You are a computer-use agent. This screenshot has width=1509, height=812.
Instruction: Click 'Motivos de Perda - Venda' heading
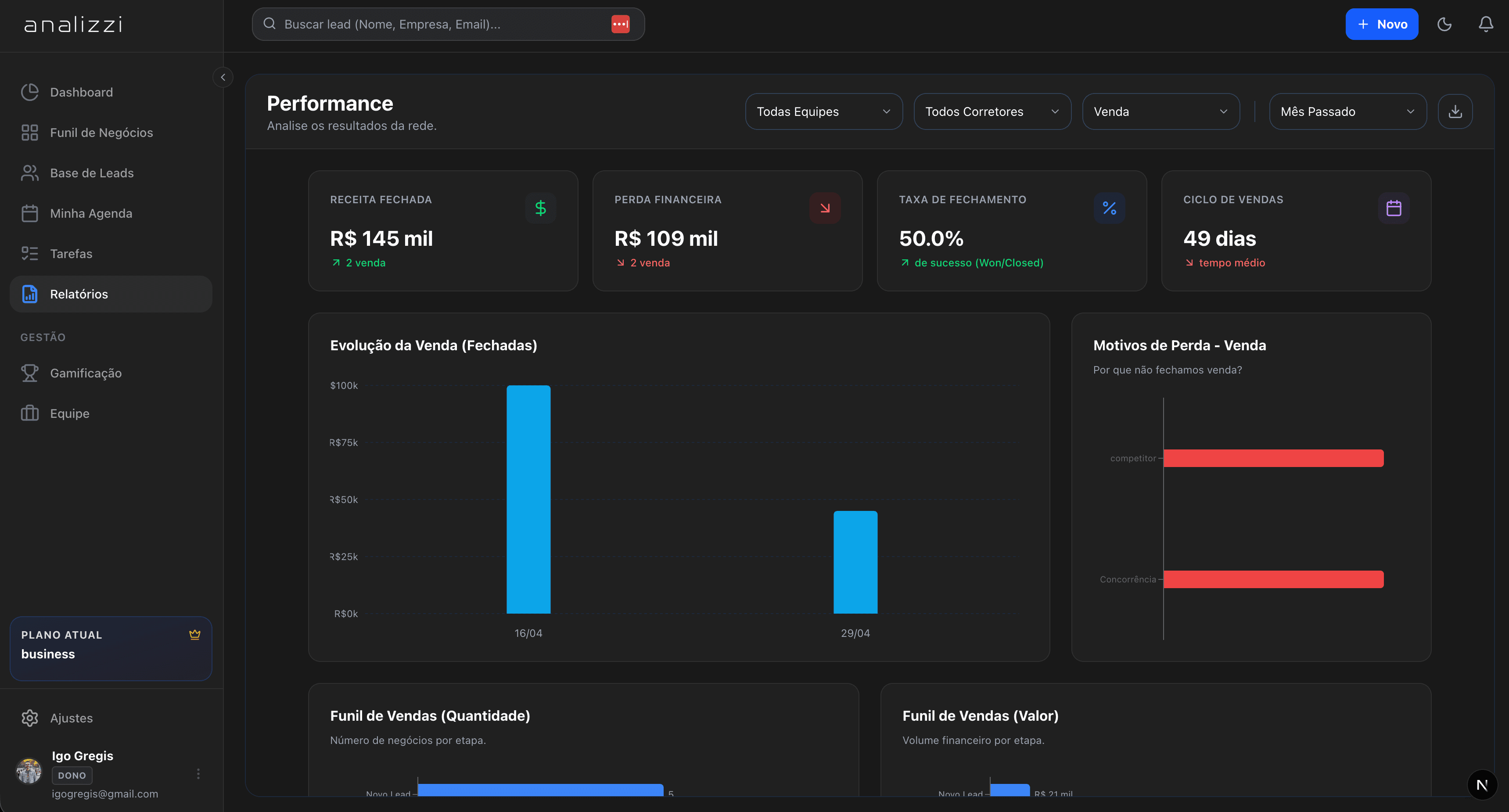tap(1180, 345)
